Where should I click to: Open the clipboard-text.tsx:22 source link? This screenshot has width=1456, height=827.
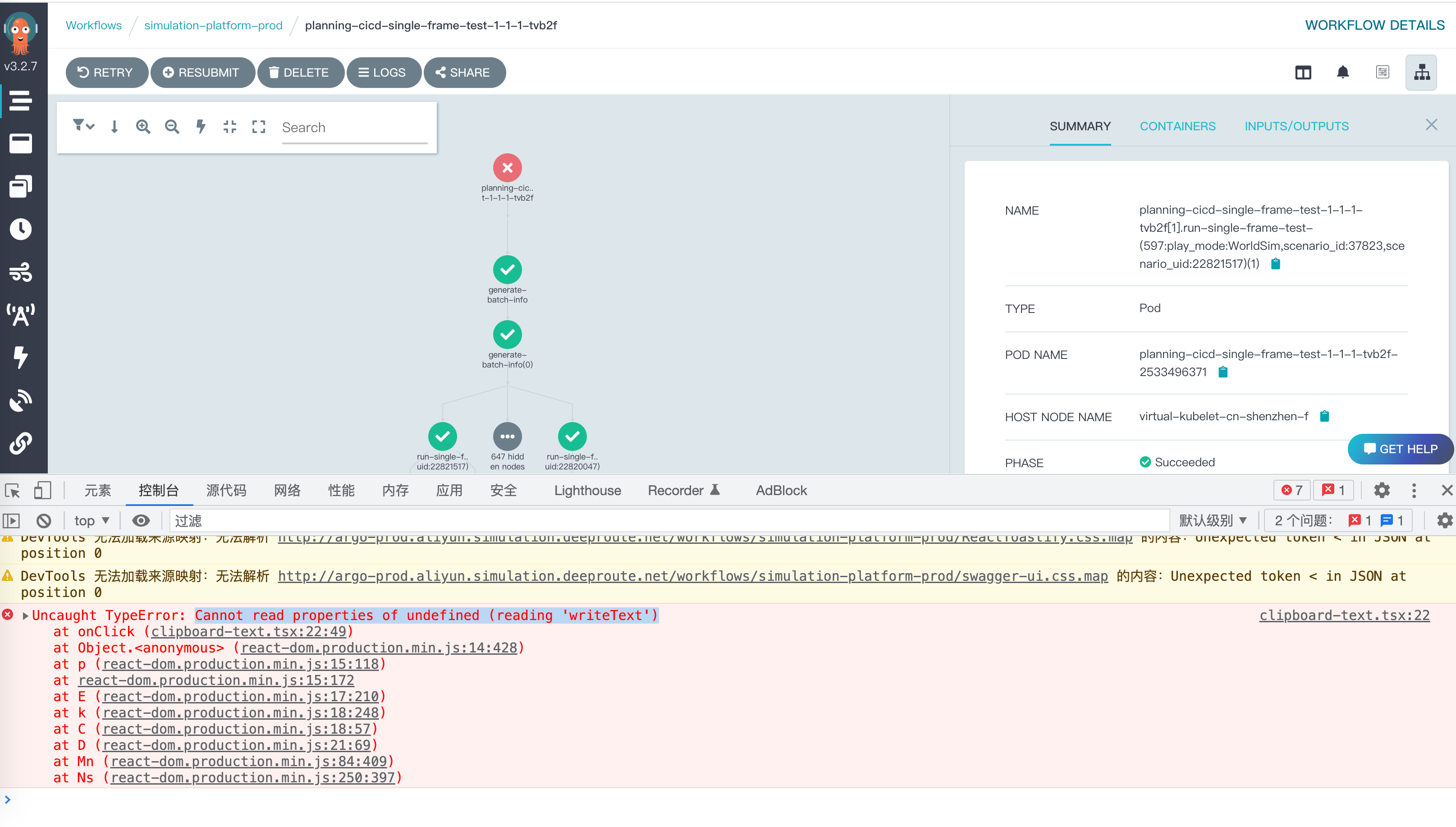pyautogui.click(x=1344, y=615)
